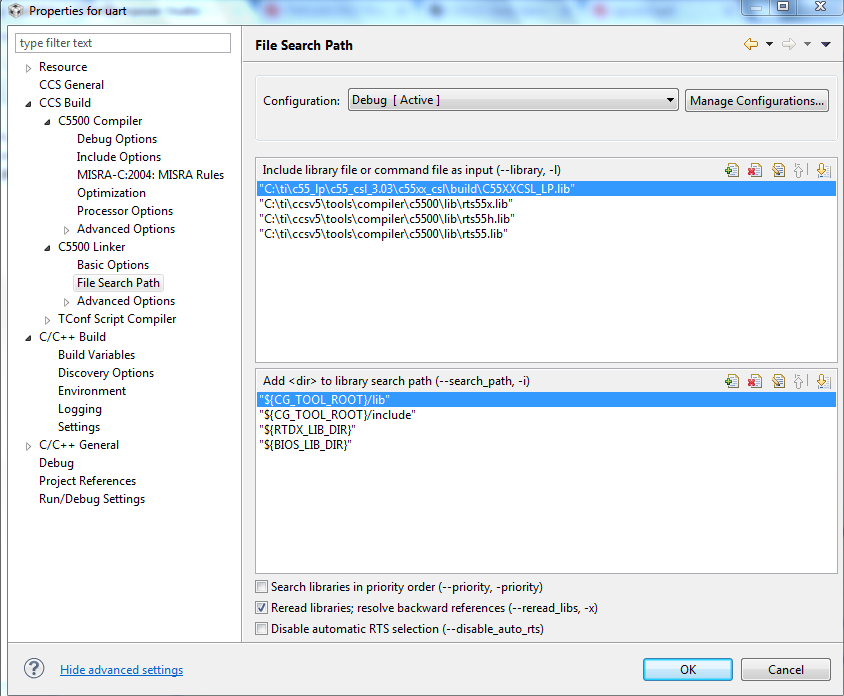Select Processor Options
Viewport: 844px width, 696px height.
point(125,210)
